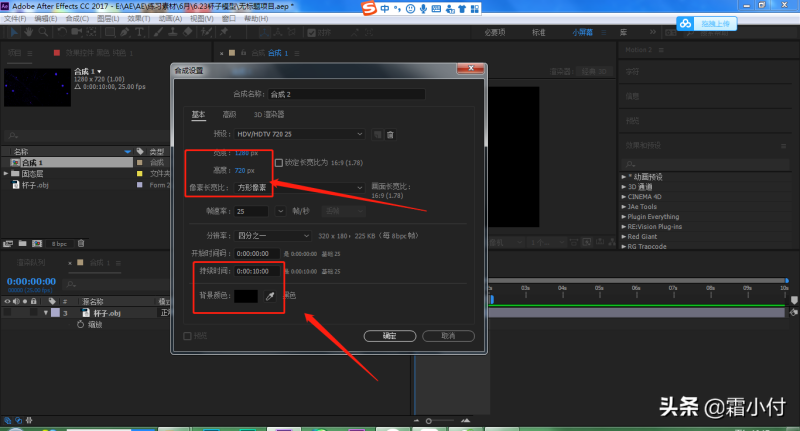Image resolution: width=800 pixels, height=431 pixels.
Task: Switch to the 高级 tab in dialog
Action: point(229,115)
